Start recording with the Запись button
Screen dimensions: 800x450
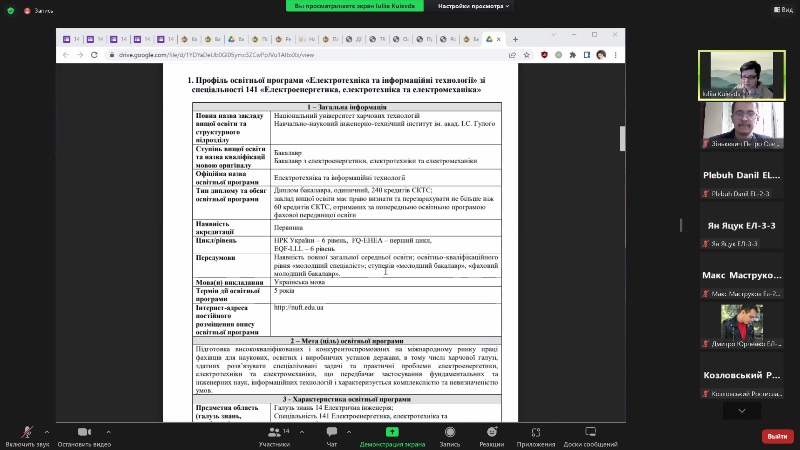(450, 431)
